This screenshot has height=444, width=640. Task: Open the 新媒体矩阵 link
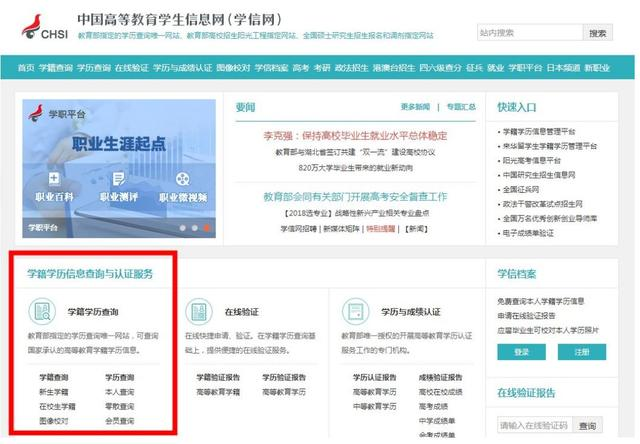341,229
